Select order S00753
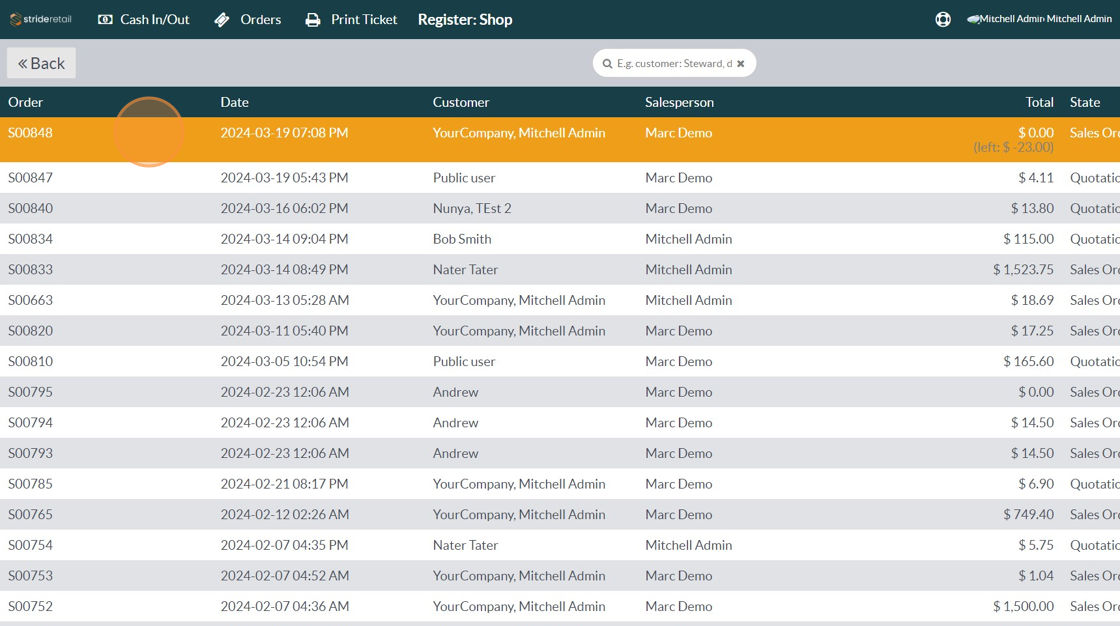The image size is (1120, 626). click(x=560, y=576)
